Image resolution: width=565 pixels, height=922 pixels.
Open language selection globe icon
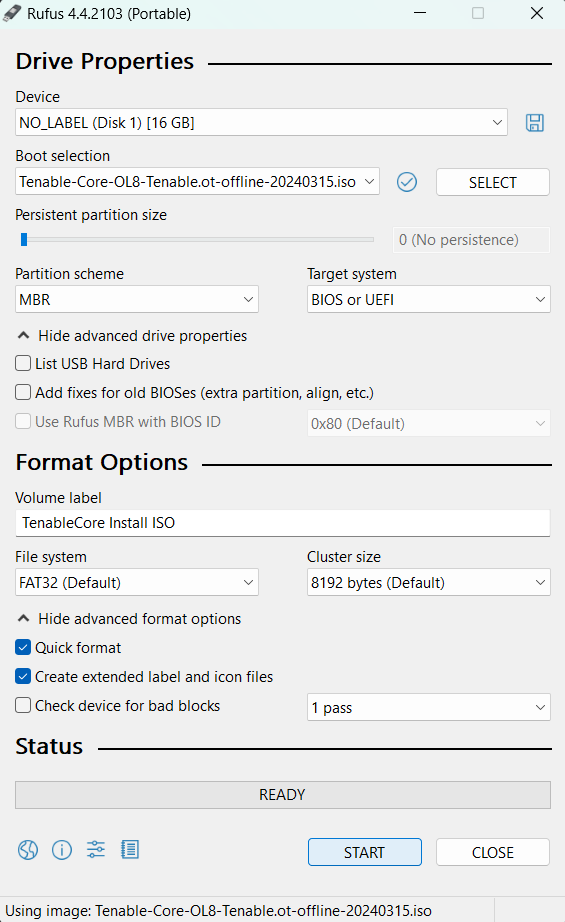point(28,850)
